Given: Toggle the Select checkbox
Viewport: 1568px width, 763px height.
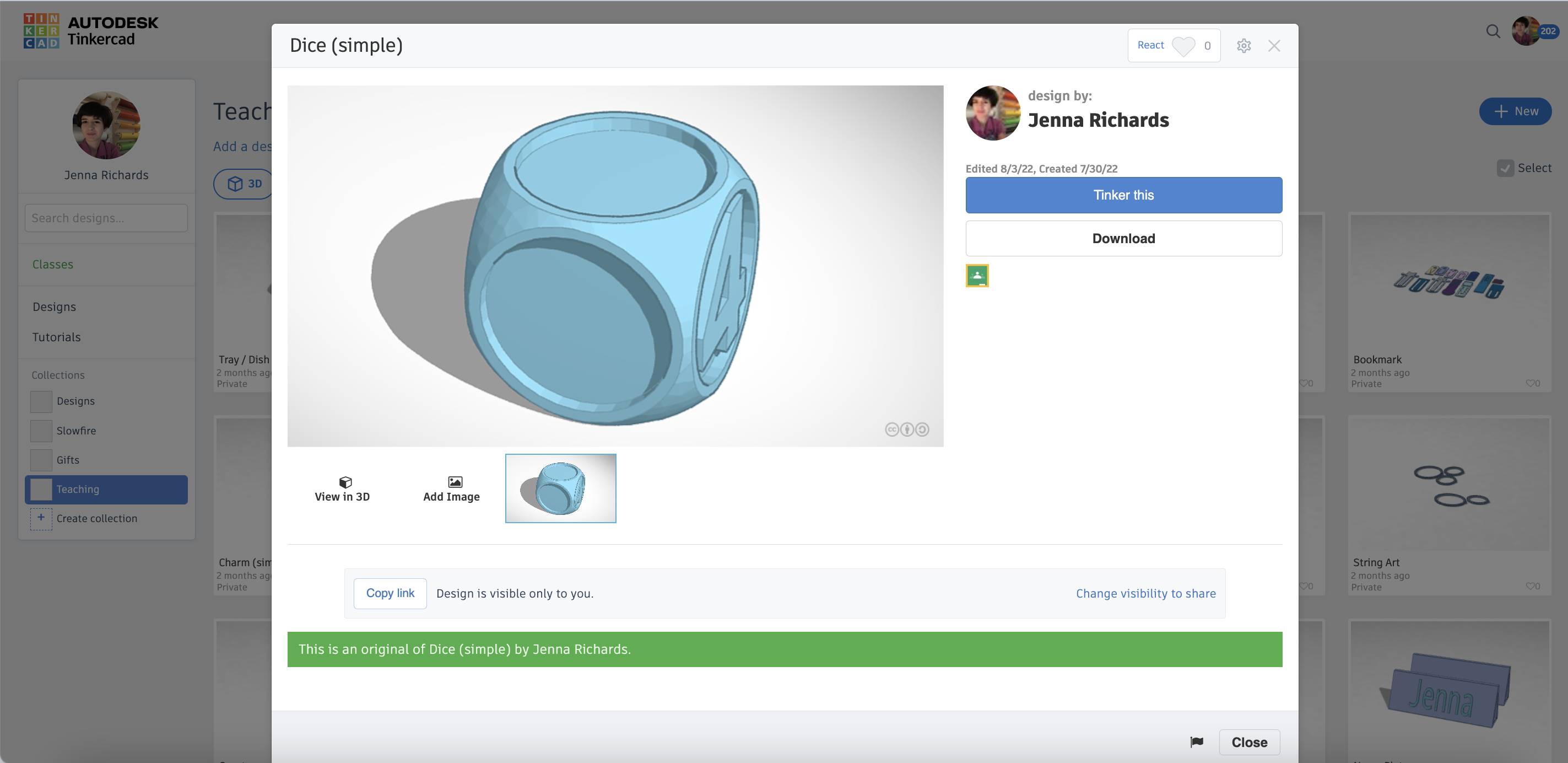Looking at the screenshot, I should (x=1505, y=168).
